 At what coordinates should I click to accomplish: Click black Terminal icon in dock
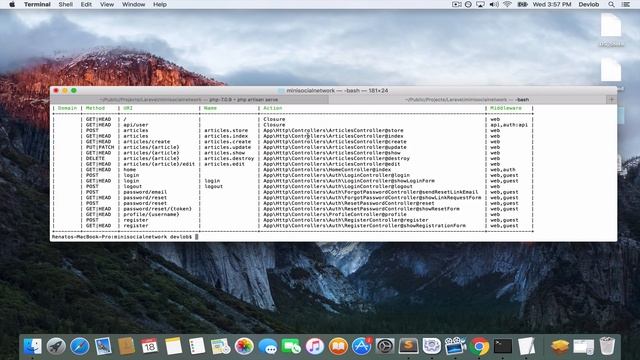pyautogui.click(x=503, y=347)
